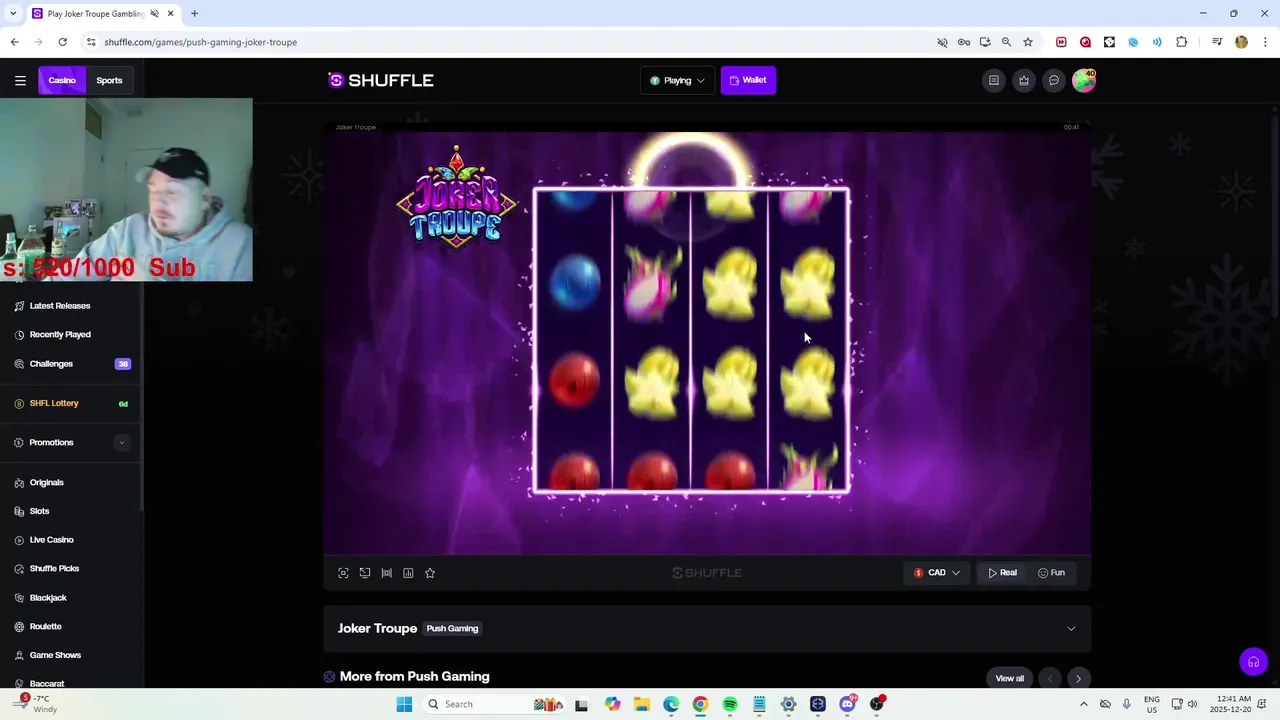Open Discord from the taskbar
This screenshot has width=1280, height=720.
click(847, 704)
